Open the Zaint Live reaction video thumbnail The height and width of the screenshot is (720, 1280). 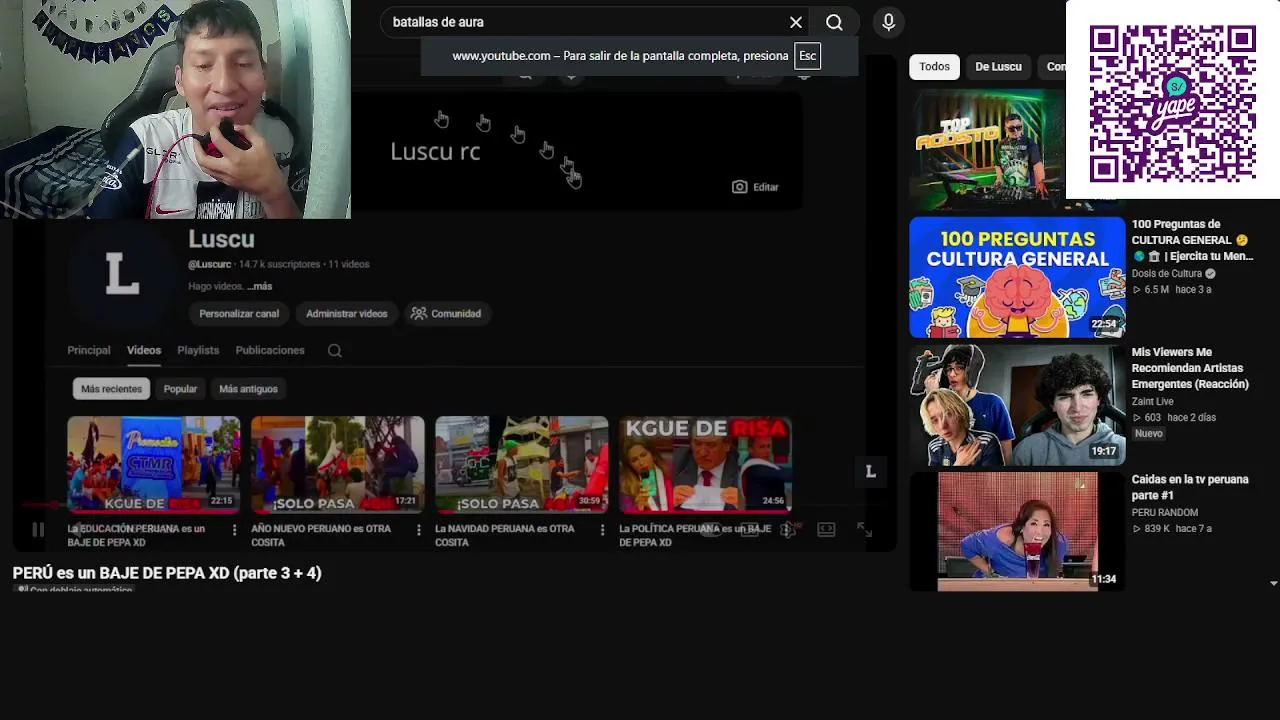pos(1017,406)
